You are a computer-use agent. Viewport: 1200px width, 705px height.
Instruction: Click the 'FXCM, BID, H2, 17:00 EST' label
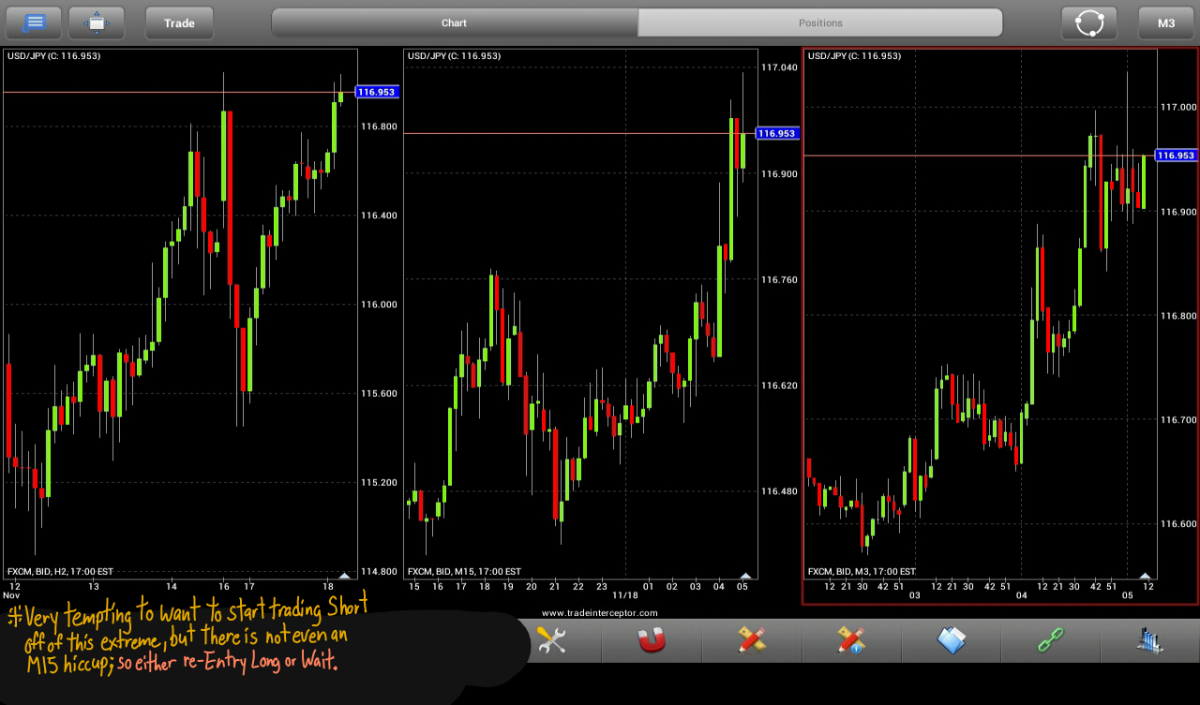pyautogui.click(x=60, y=572)
